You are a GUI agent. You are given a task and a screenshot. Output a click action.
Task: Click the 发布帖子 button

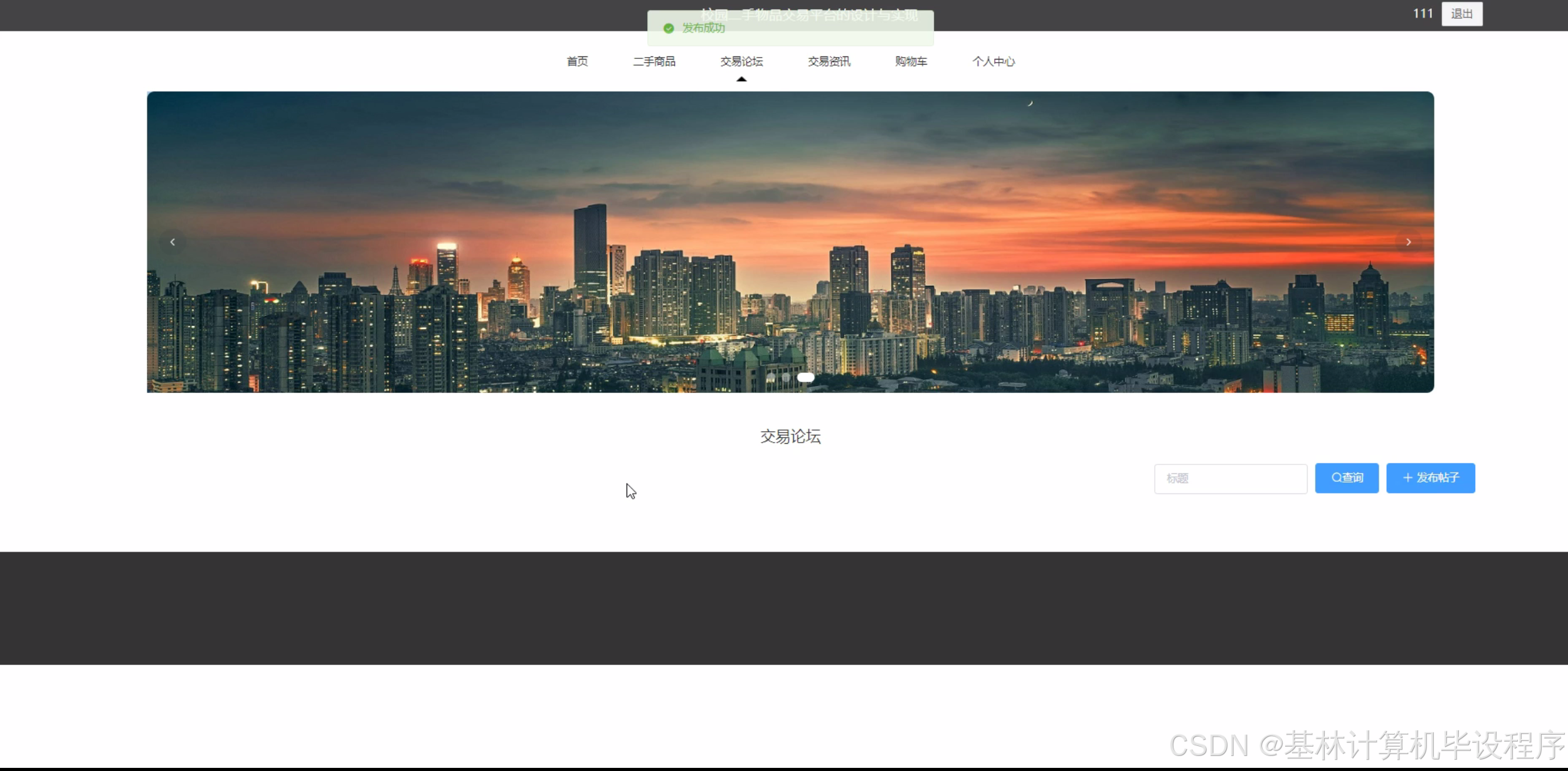pos(1430,478)
